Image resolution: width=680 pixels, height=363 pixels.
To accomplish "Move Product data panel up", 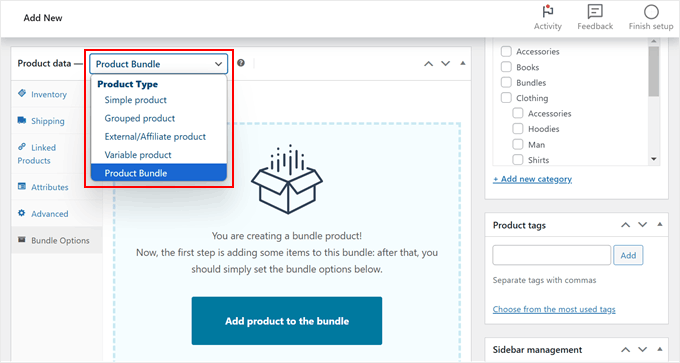I will 428,64.
